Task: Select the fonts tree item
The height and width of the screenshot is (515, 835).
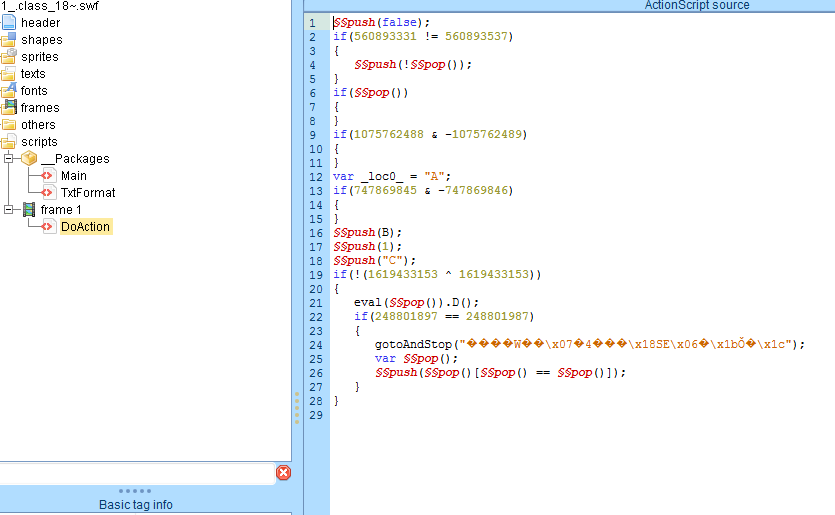Action: click(x=34, y=91)
